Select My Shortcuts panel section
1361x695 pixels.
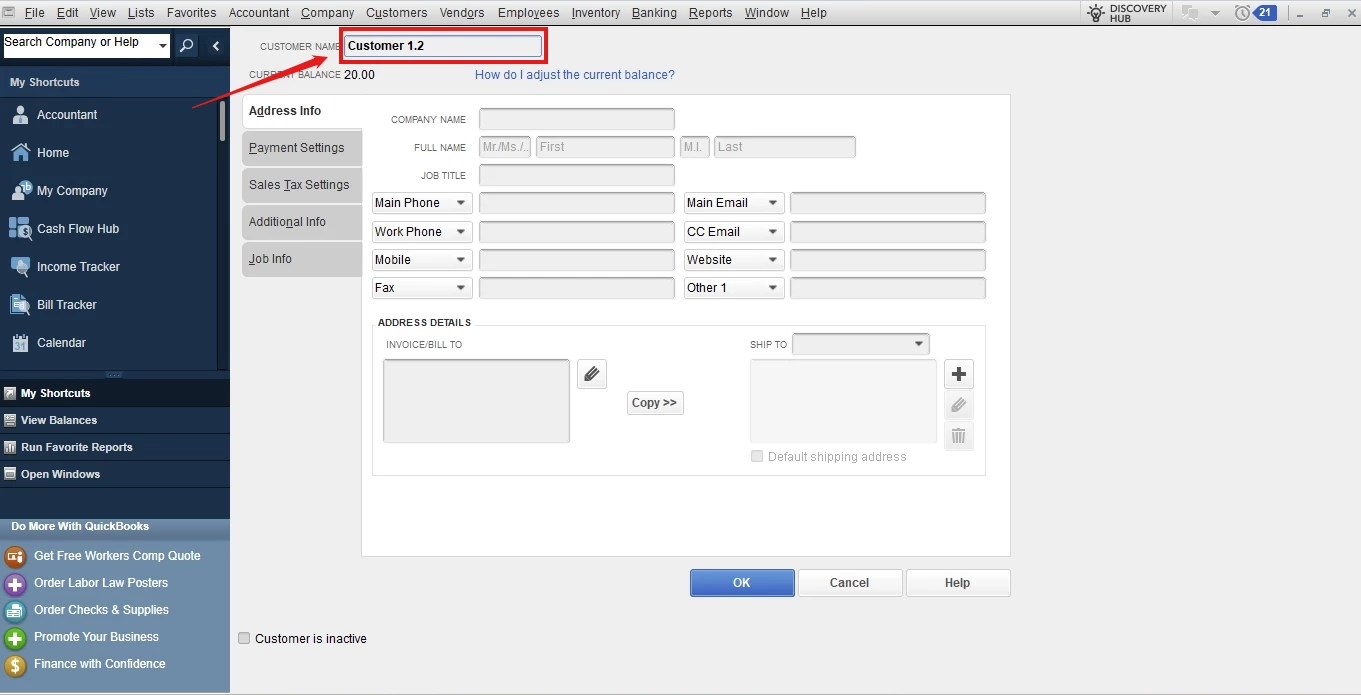point(115,393)
